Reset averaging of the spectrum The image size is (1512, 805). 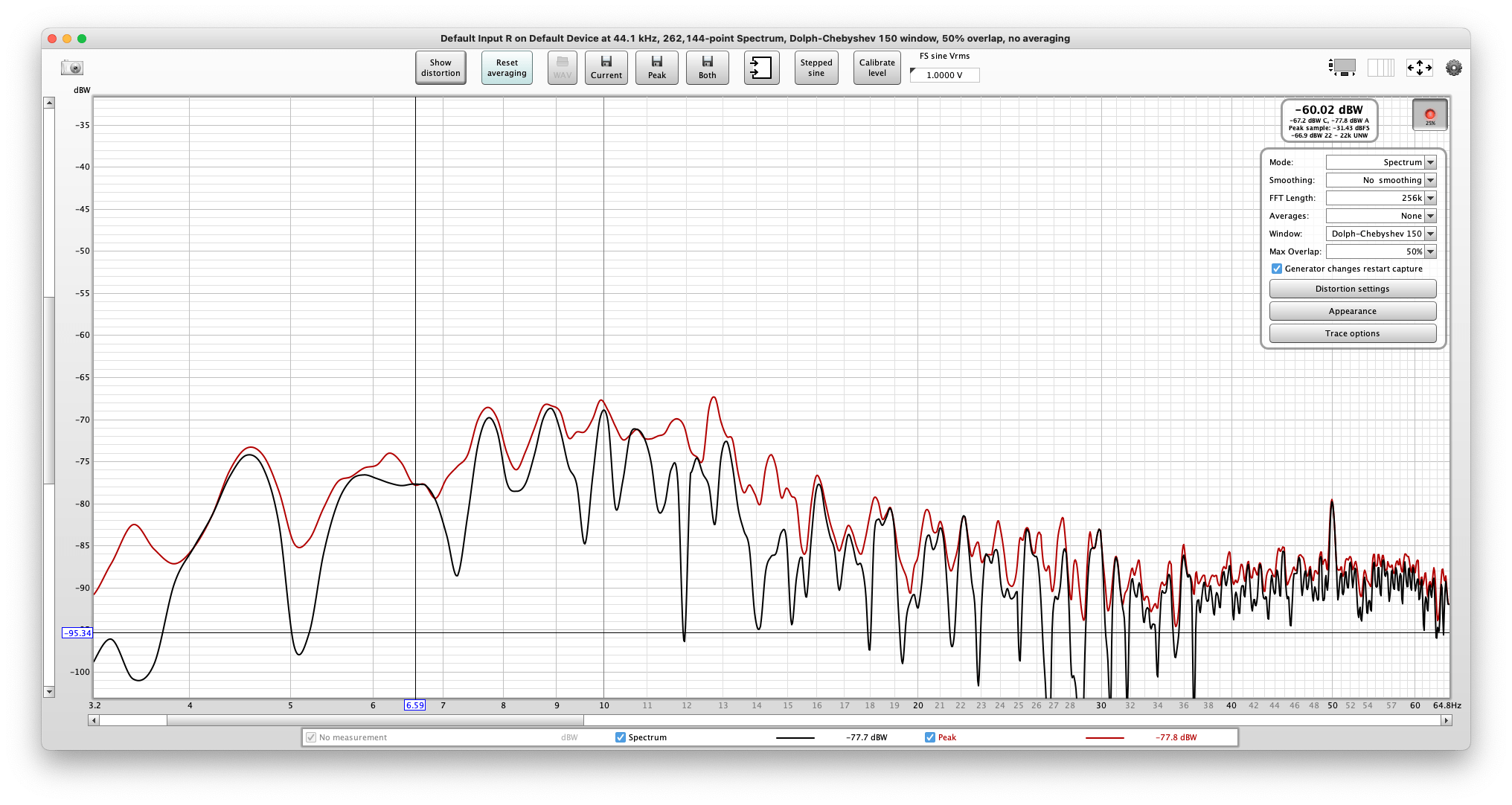point(507,68)
